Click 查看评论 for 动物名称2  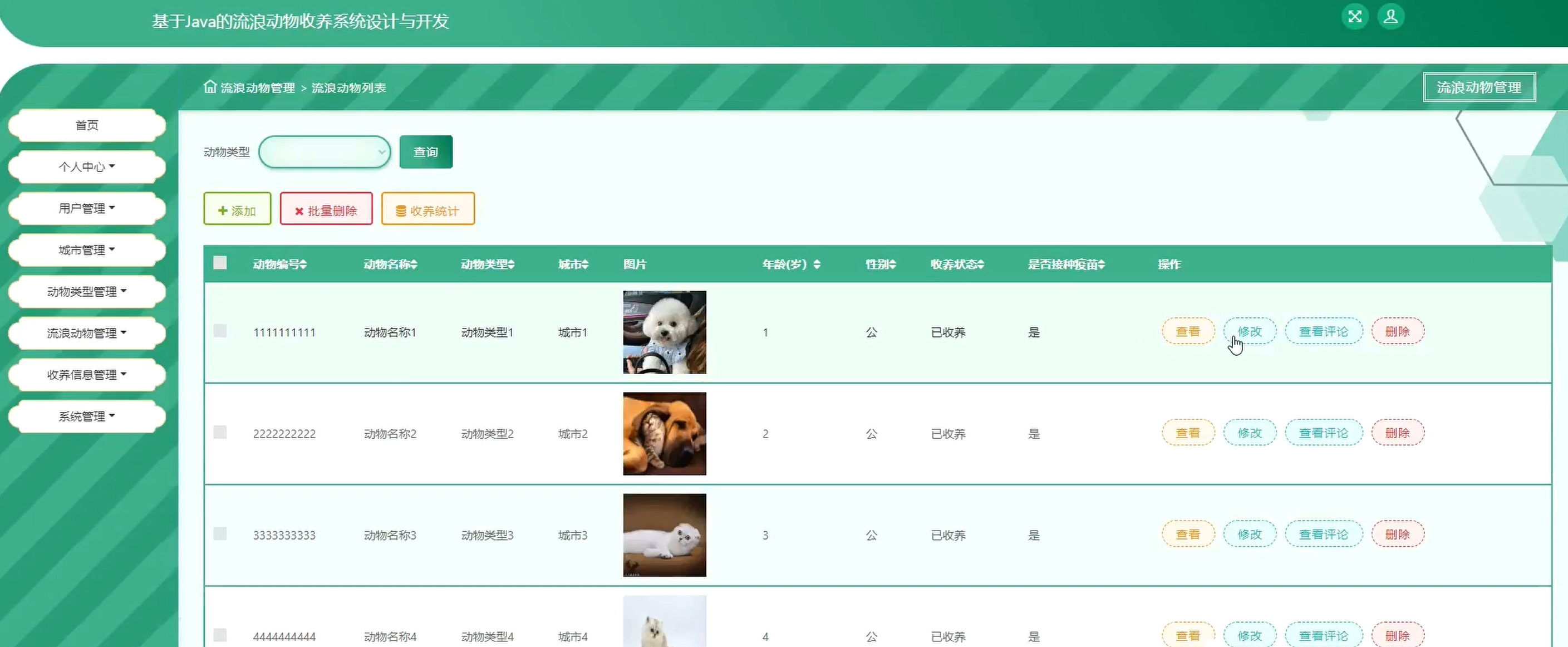click(x=1323, y=433)
